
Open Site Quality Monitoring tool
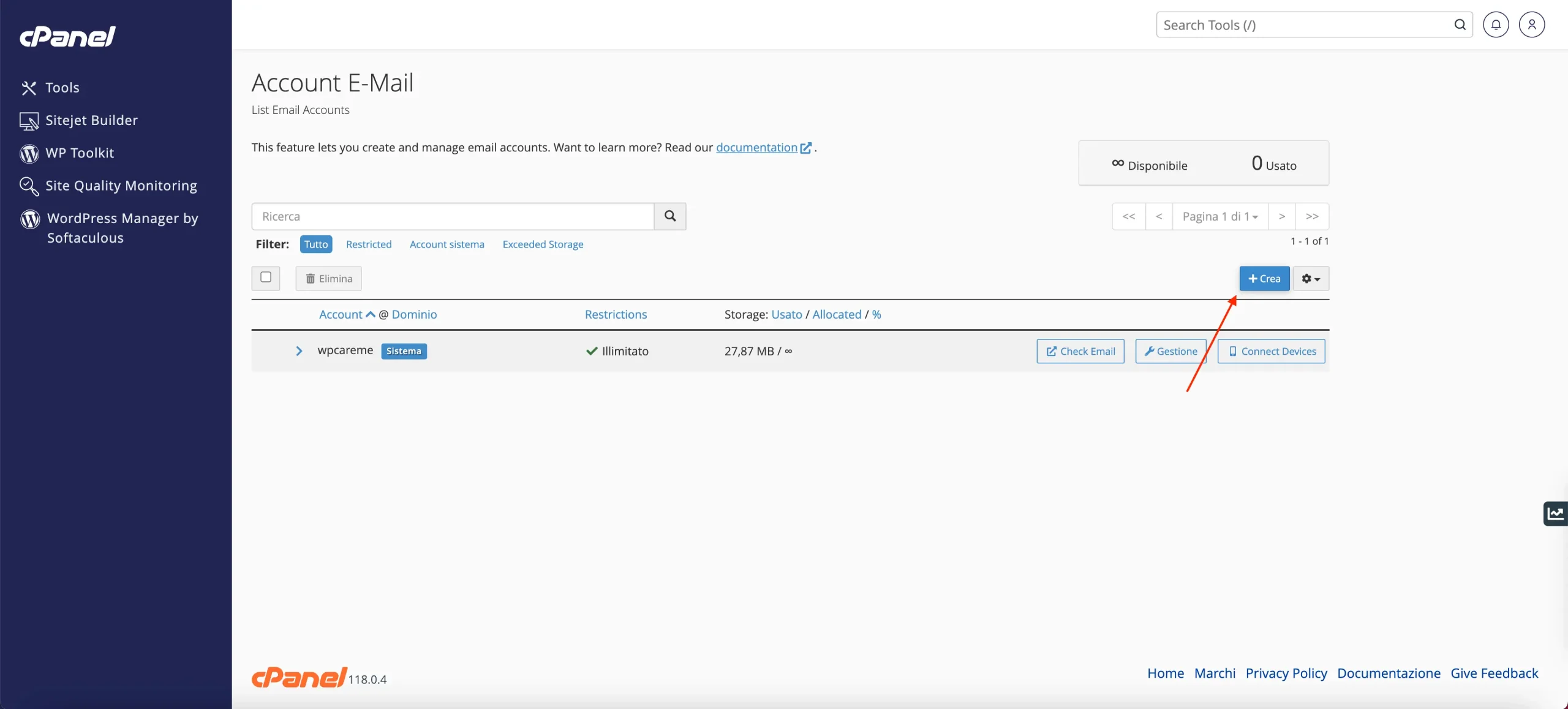tap(121, 186)
